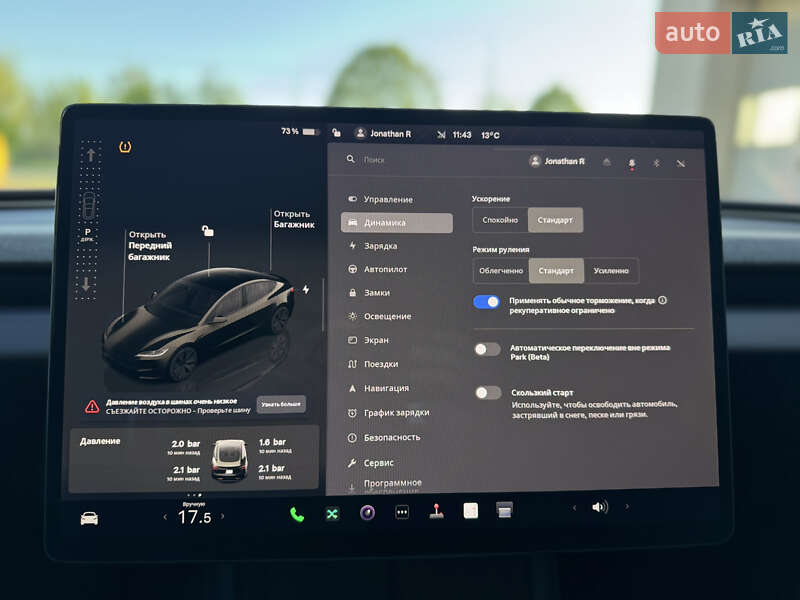The image size is (800, 600).
Task: Adjust the 17.5 temperature control
Action: [193, 518]
